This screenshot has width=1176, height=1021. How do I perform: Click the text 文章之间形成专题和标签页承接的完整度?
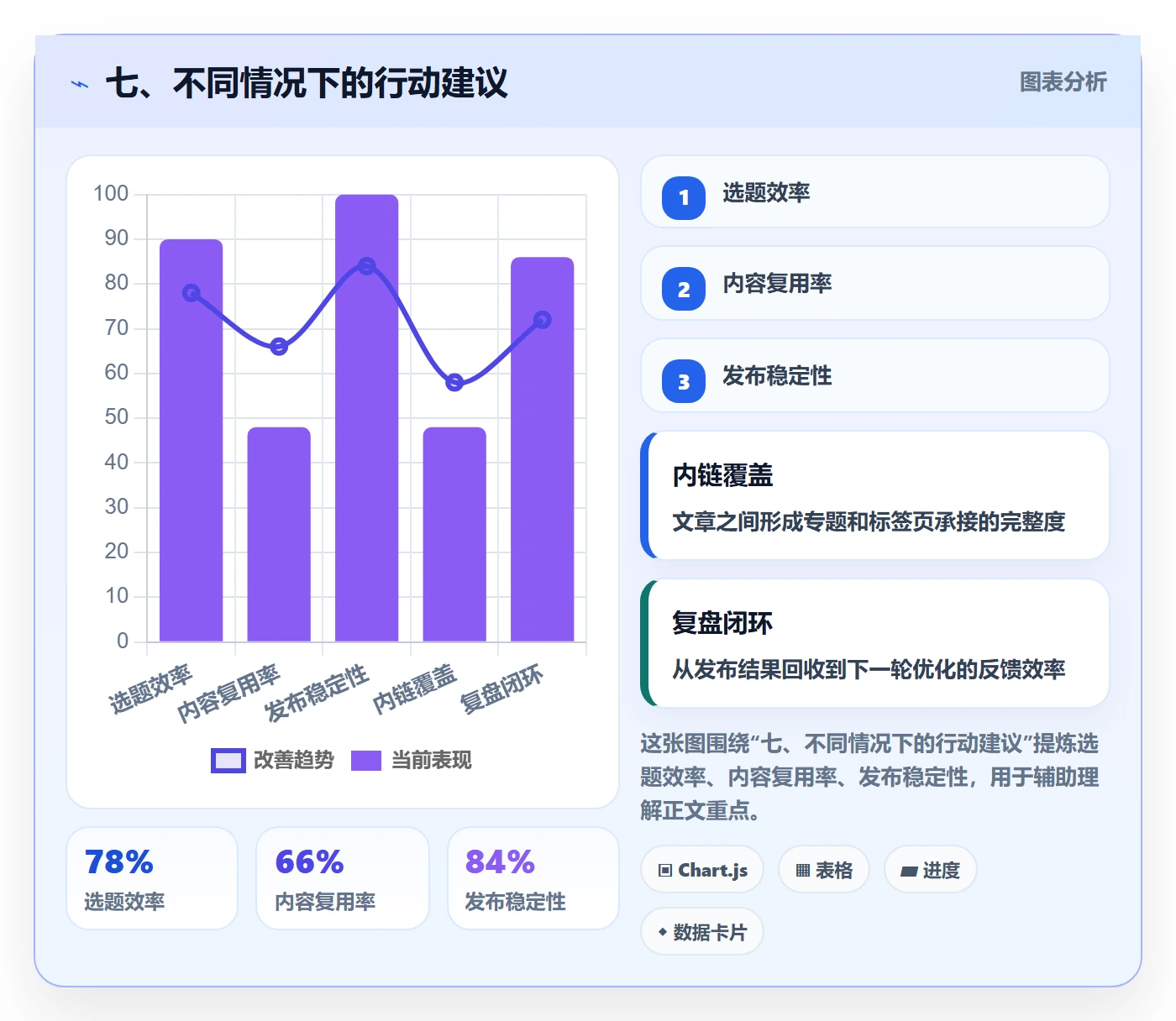tap(869, 521)
